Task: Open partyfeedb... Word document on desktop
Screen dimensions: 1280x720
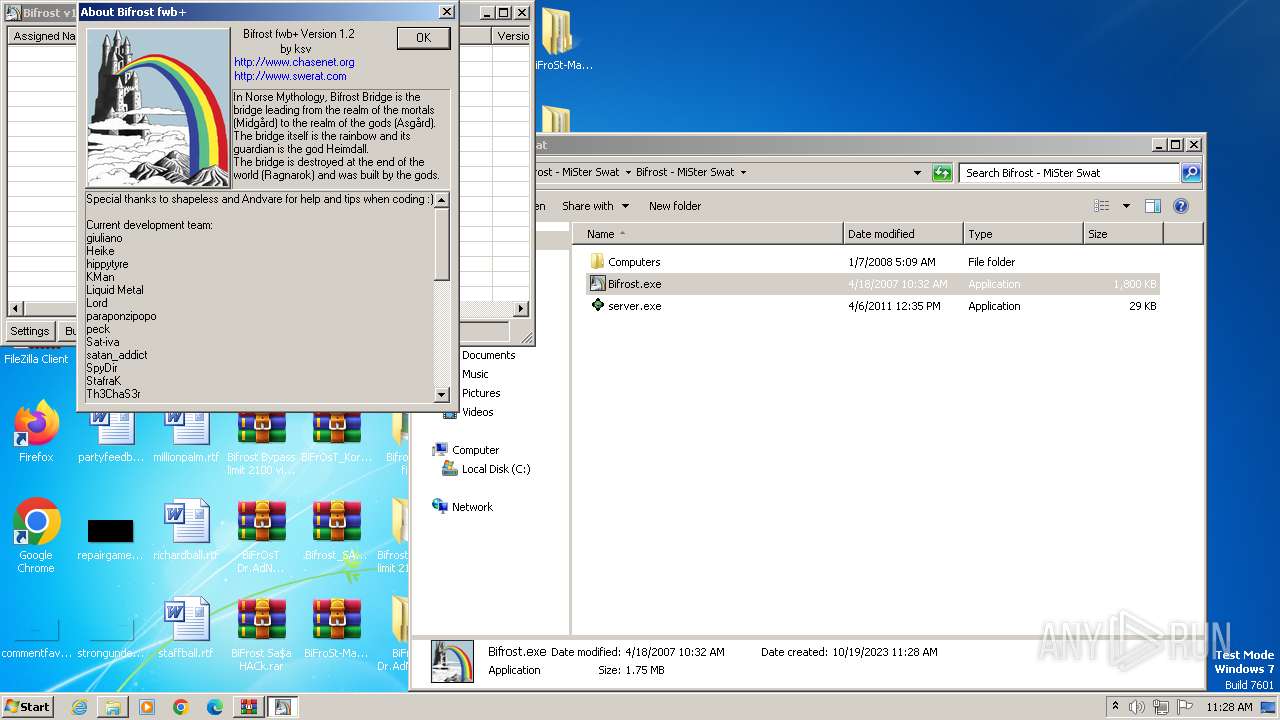Action: click(x=110, y=432)
